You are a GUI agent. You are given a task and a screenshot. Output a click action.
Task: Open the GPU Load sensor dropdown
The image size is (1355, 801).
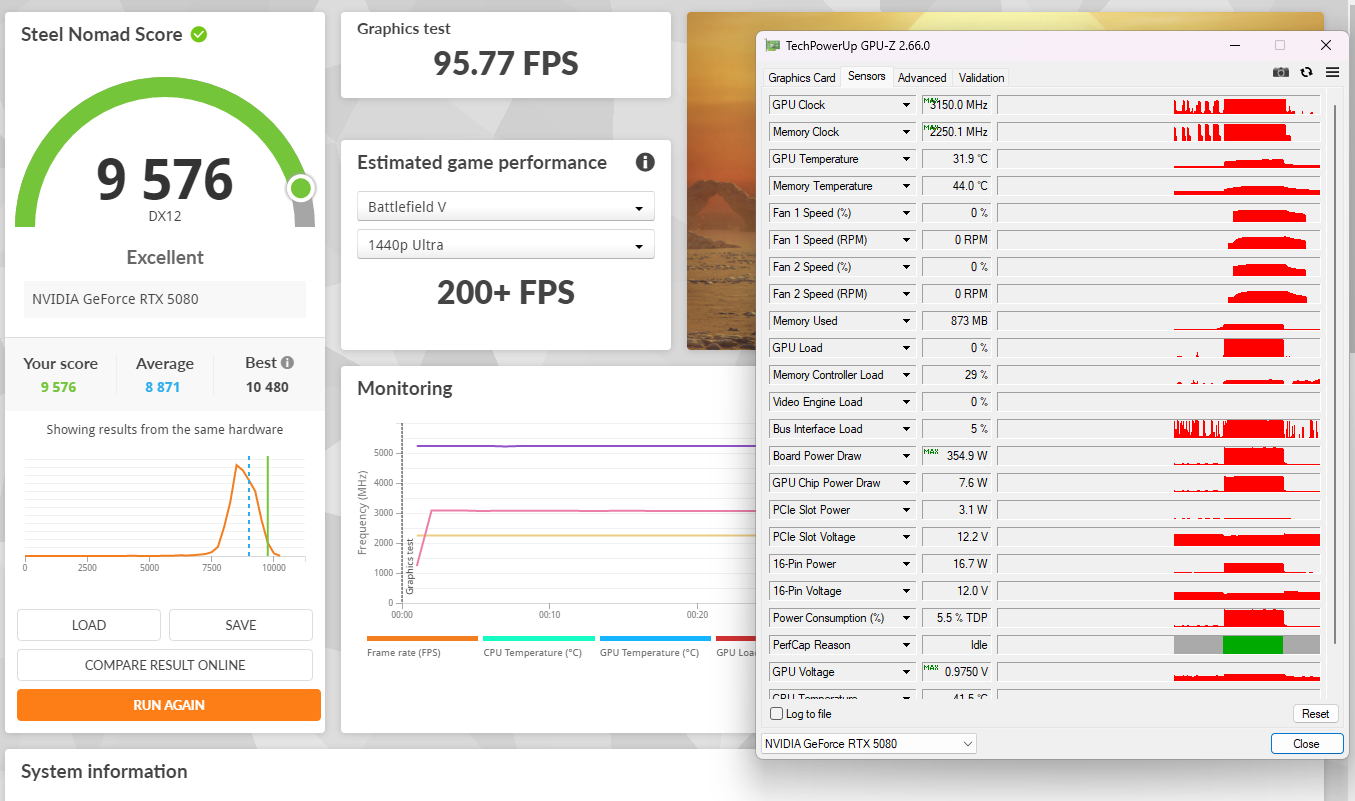[907, 348]
